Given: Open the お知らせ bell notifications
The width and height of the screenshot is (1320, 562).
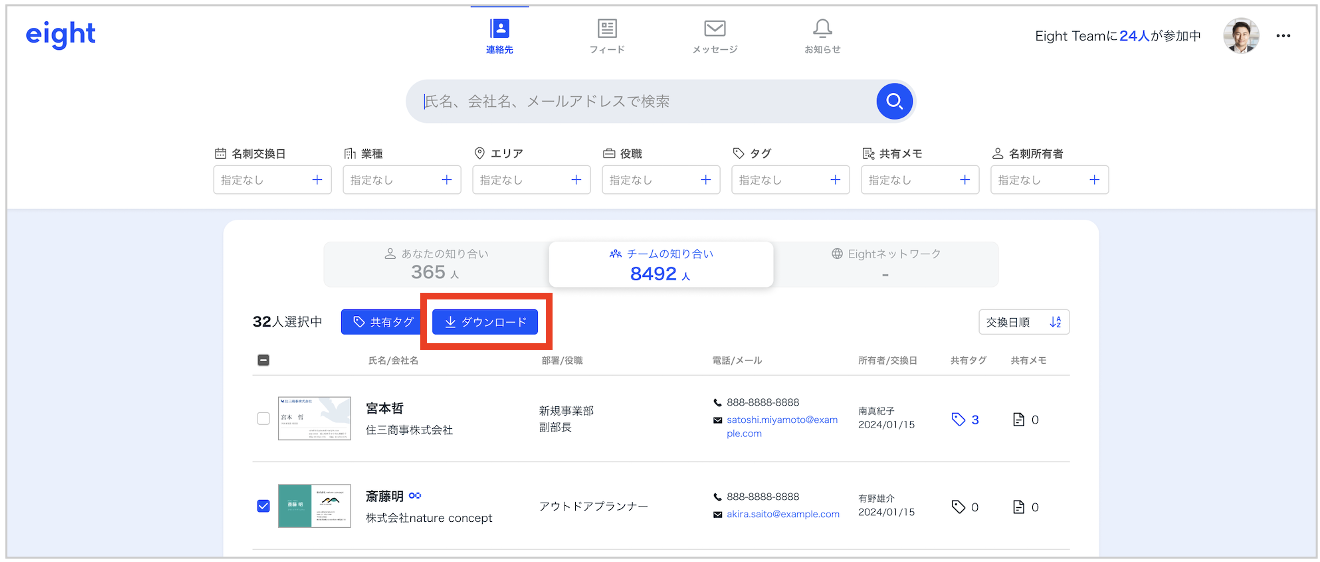Looking at the screenshot, I should pyautogui.click(x=822, y=30).
